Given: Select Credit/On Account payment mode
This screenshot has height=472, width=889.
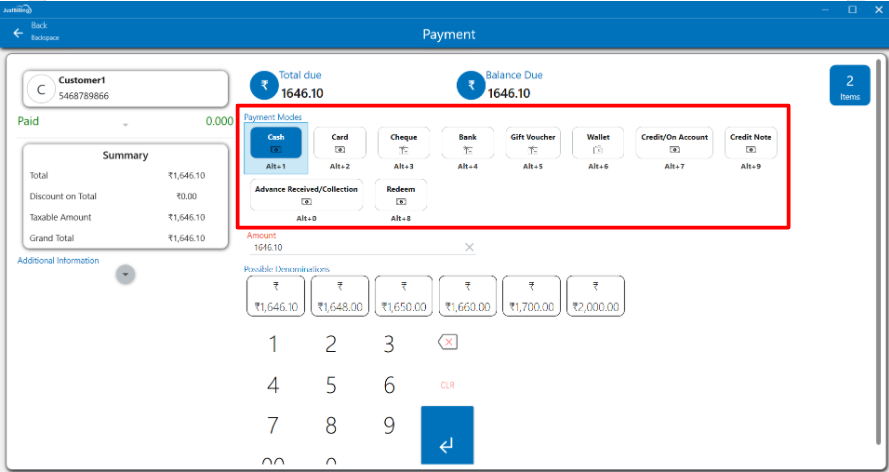Looking at the screenshot, I should coord(674,143).
